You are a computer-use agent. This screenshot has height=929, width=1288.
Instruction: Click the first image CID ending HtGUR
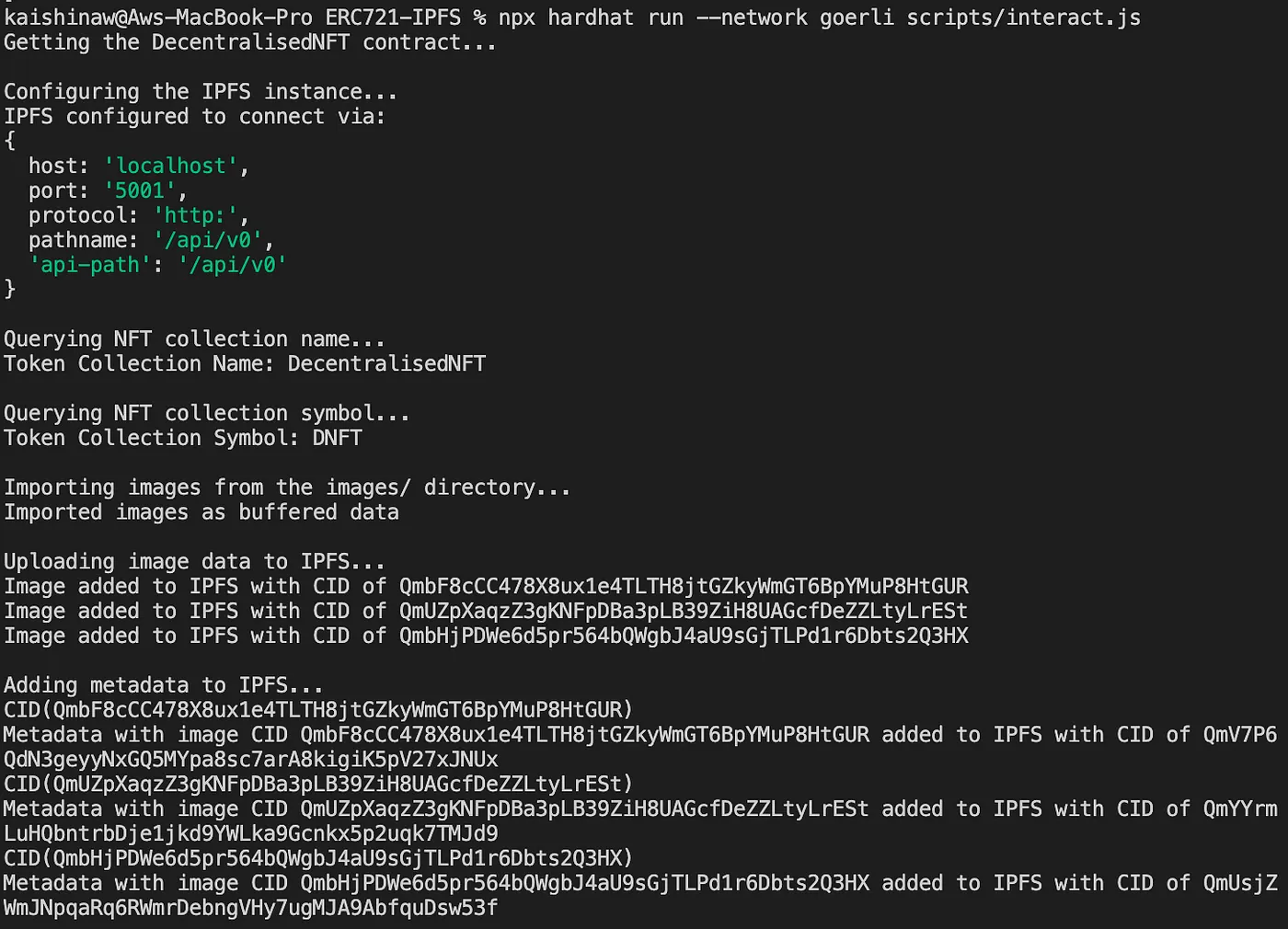click(x=684, y=587)
